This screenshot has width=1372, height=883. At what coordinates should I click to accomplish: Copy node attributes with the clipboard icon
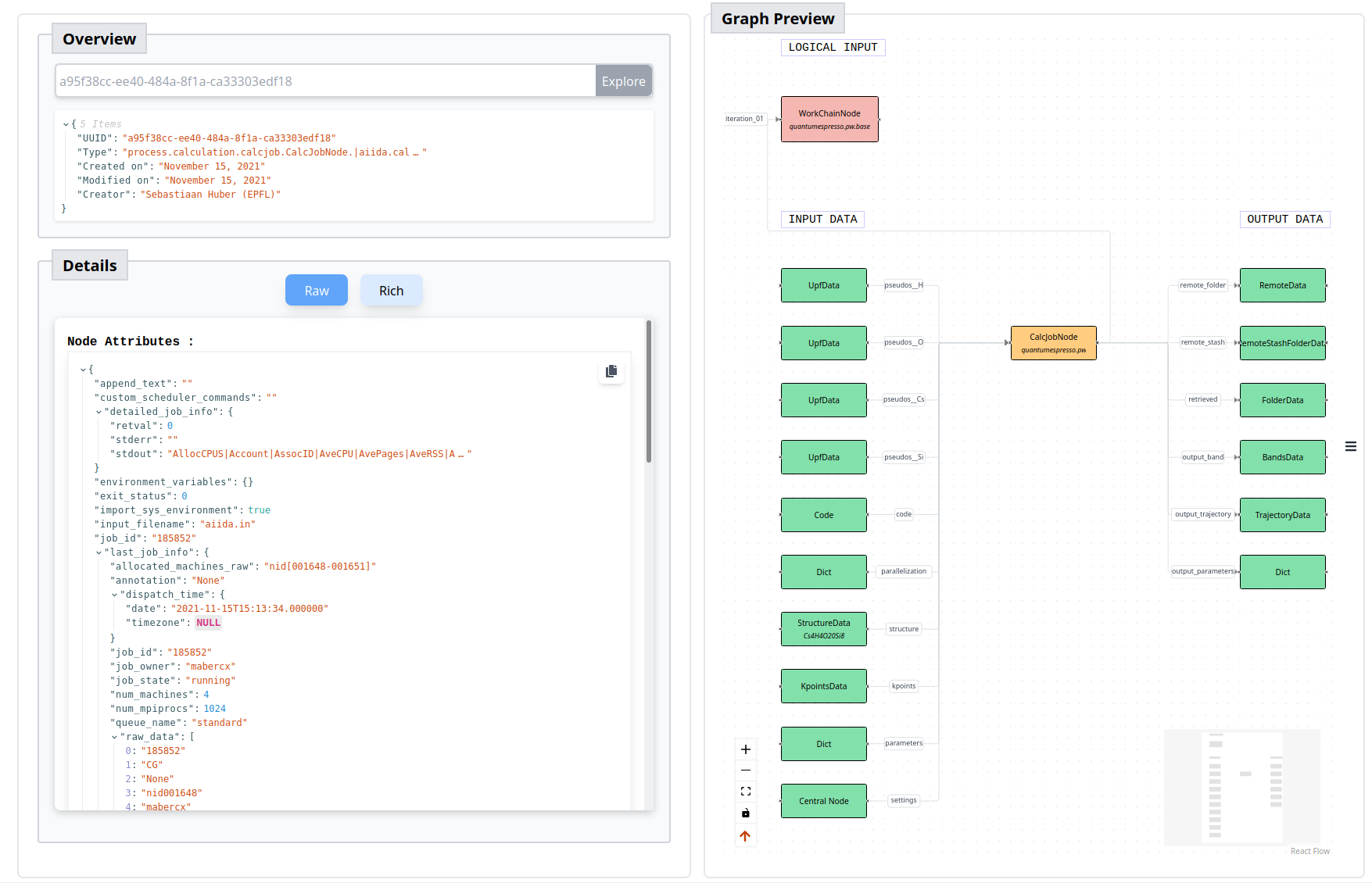click(611, 371)
